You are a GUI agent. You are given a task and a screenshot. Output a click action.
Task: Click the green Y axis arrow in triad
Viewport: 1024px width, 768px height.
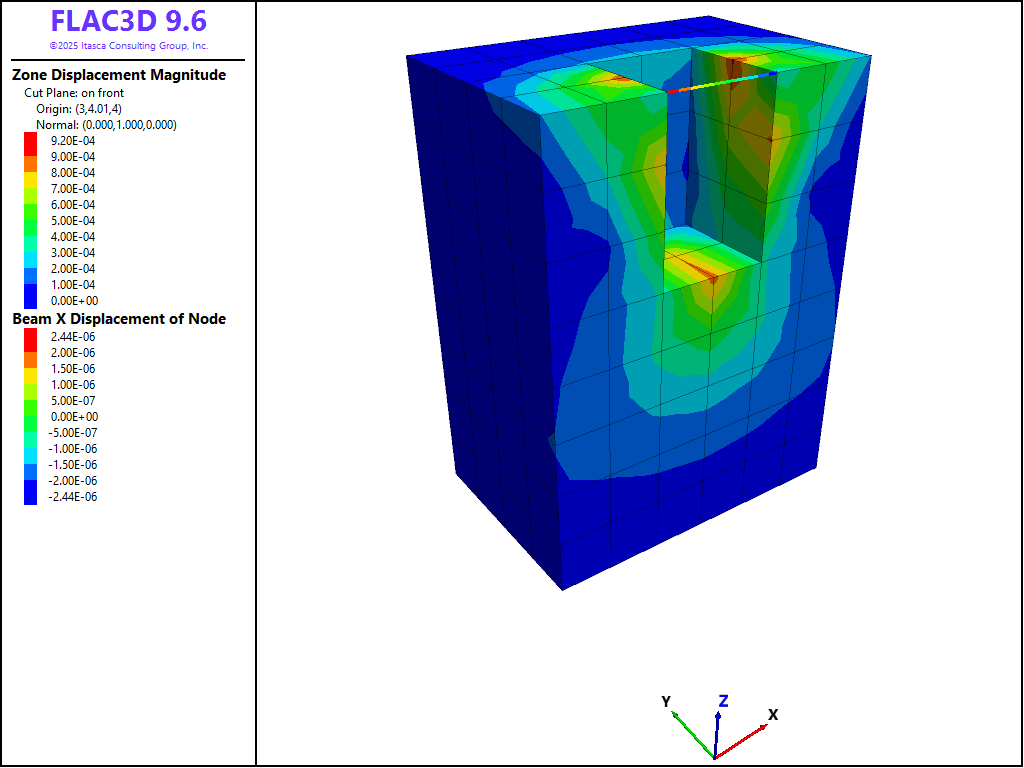point(690,730)
